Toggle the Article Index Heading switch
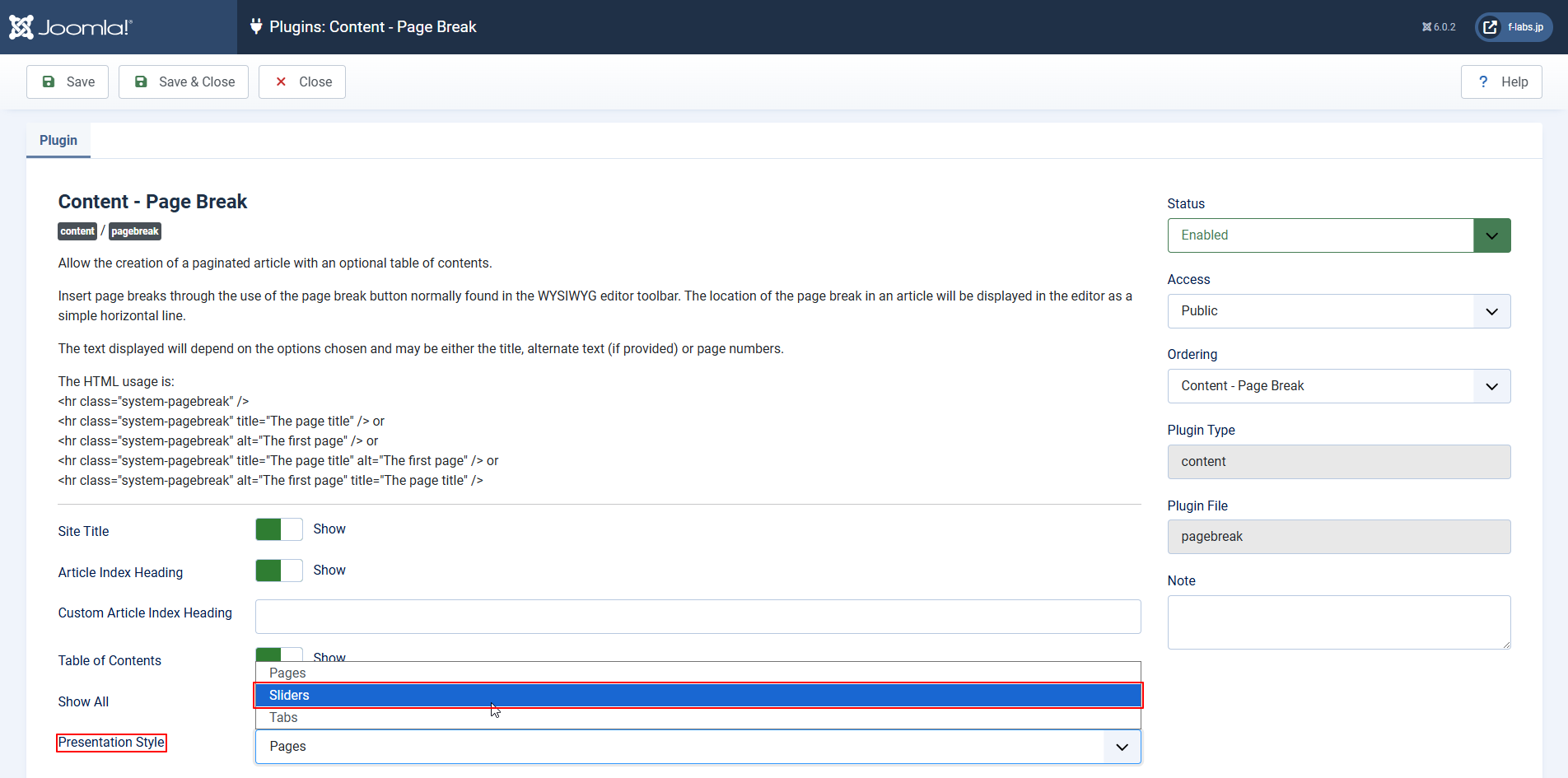The height and width of the screenshot is (778, 1568). (x=279, y=571)
